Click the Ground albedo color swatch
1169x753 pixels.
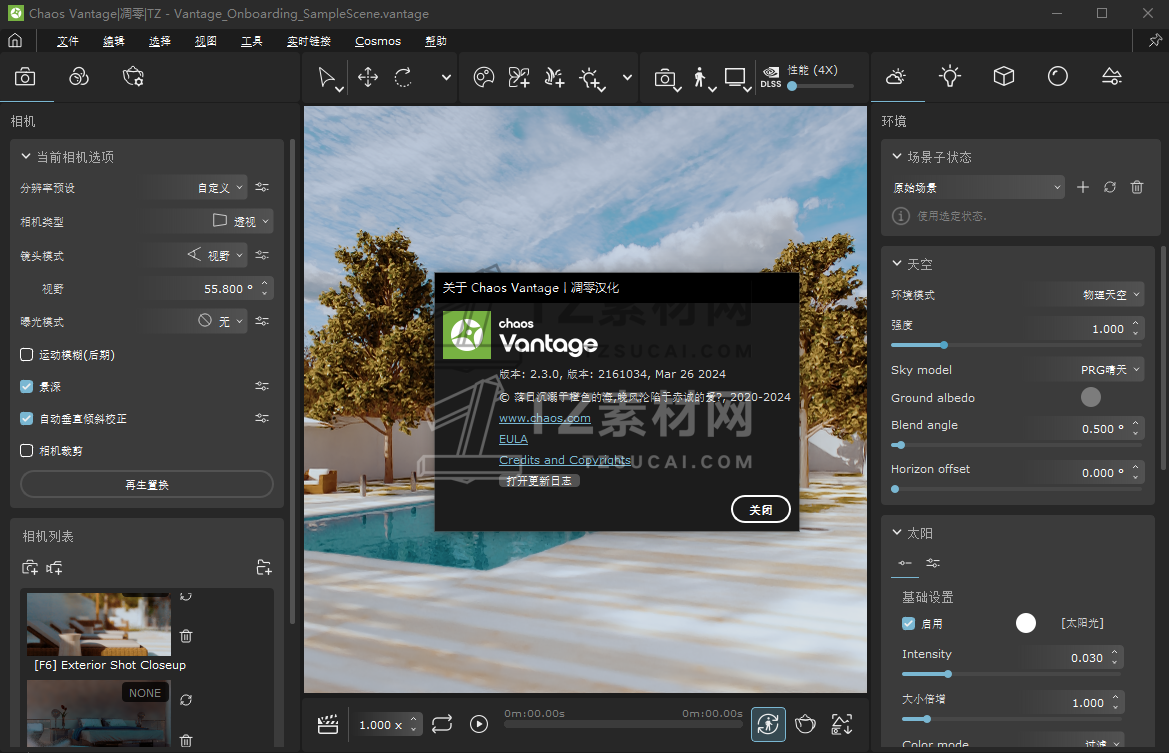point(1091,397)
